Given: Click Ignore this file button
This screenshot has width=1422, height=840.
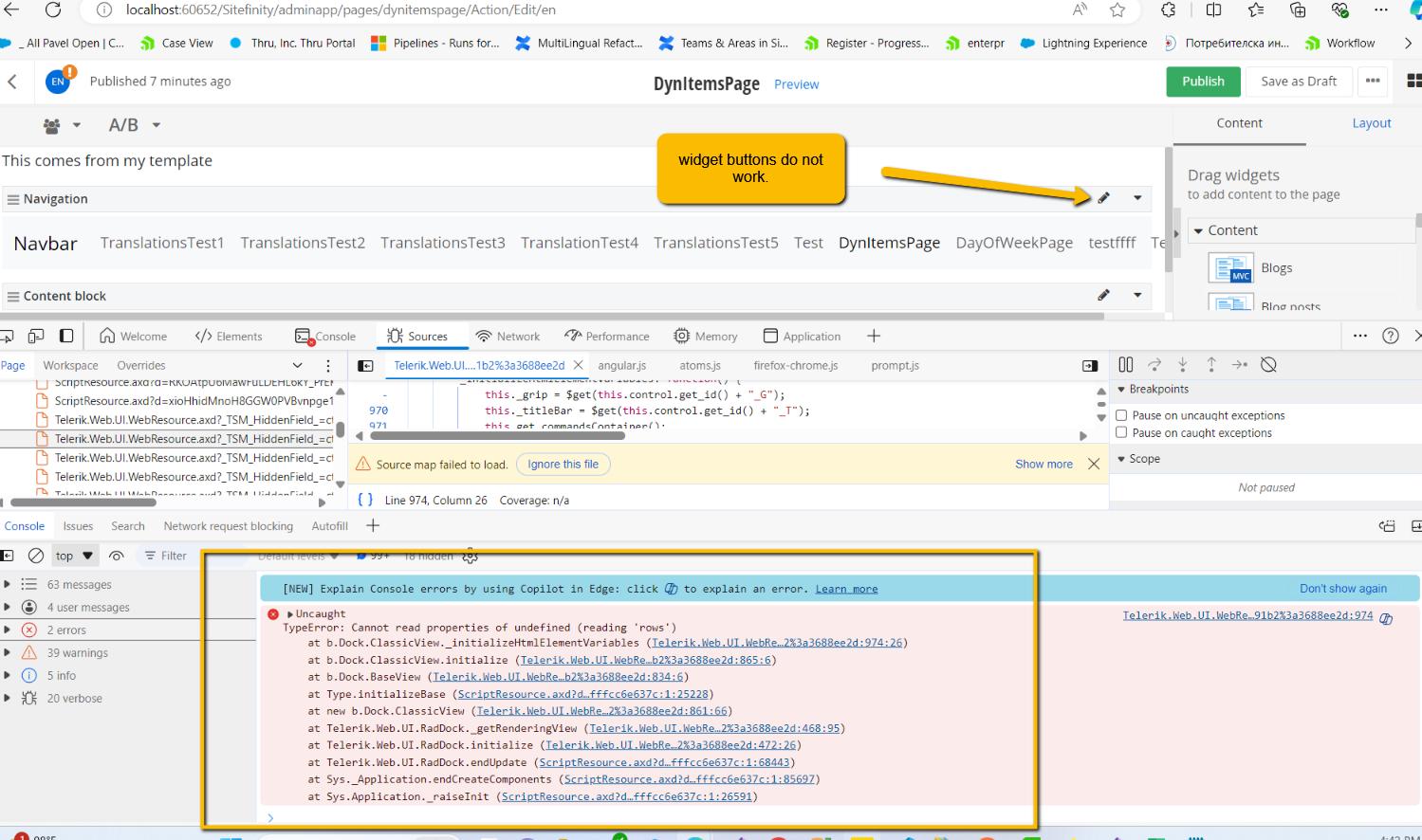Looking at the screenshot, I should click(563, 465).
